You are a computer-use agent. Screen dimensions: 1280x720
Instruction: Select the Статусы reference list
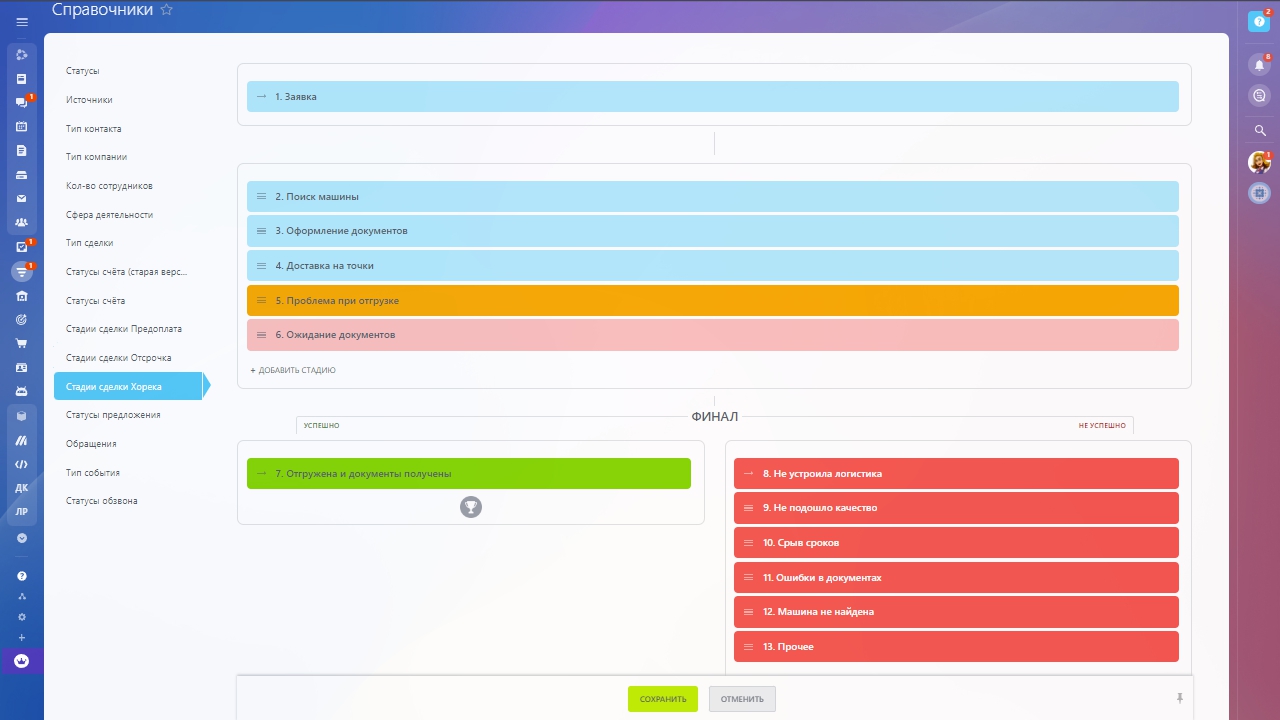coord(82,71)
